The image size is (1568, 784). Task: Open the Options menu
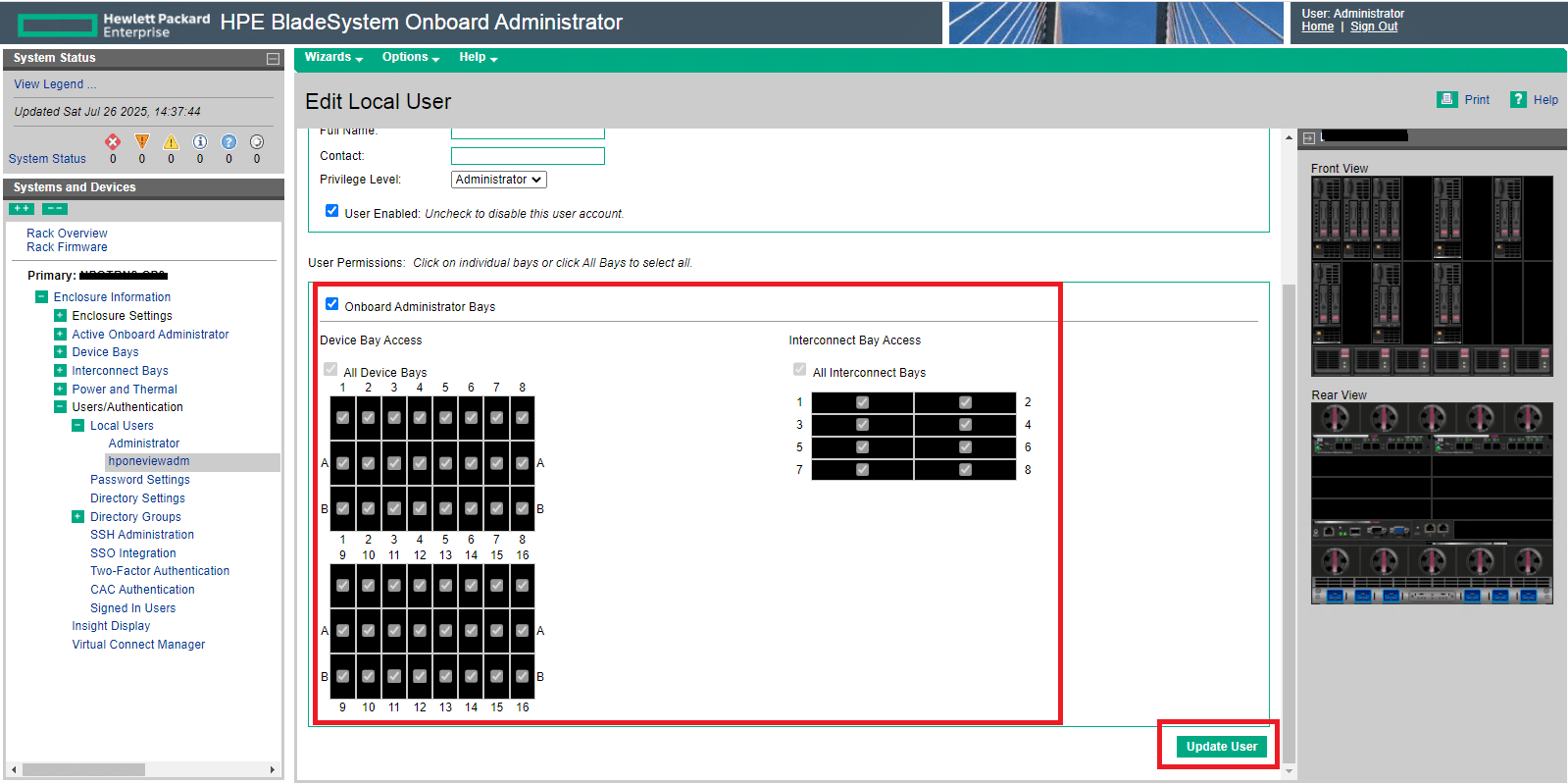click(411, 58)
